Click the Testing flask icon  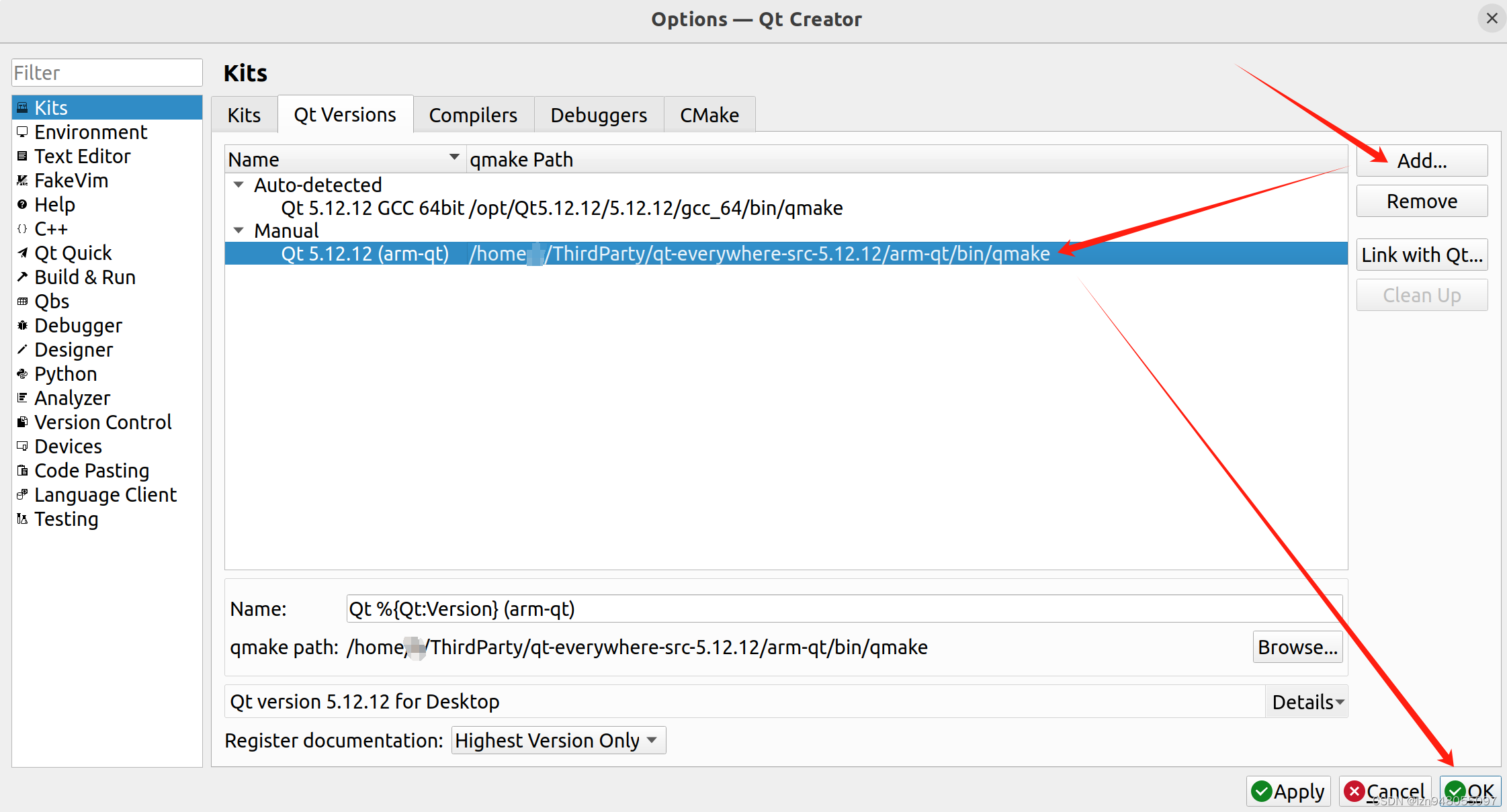coord(22,519)
